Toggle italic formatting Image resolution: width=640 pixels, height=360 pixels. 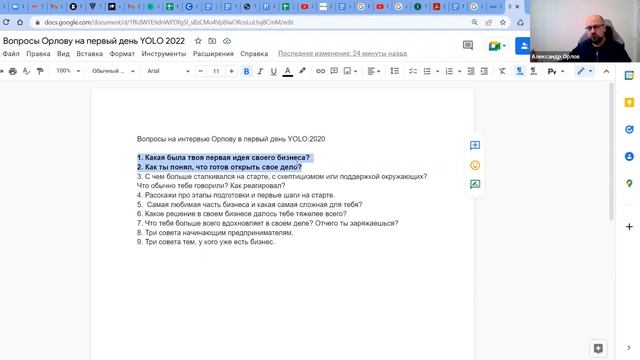tap(260, 71)
